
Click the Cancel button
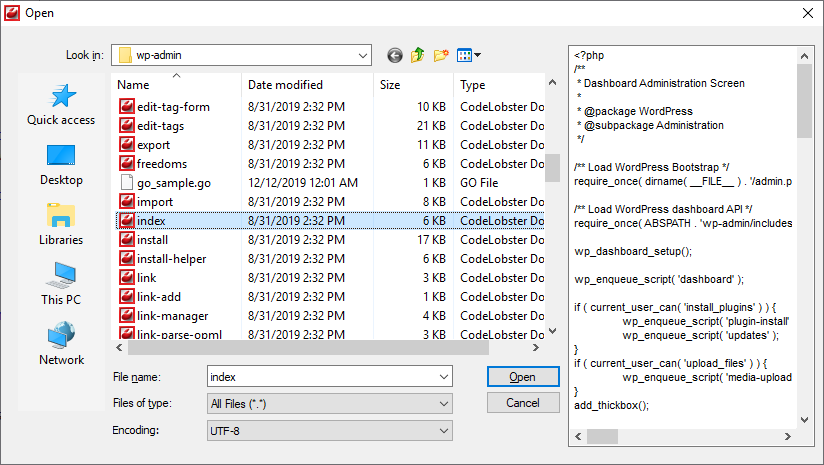click(x=523, y=403)
